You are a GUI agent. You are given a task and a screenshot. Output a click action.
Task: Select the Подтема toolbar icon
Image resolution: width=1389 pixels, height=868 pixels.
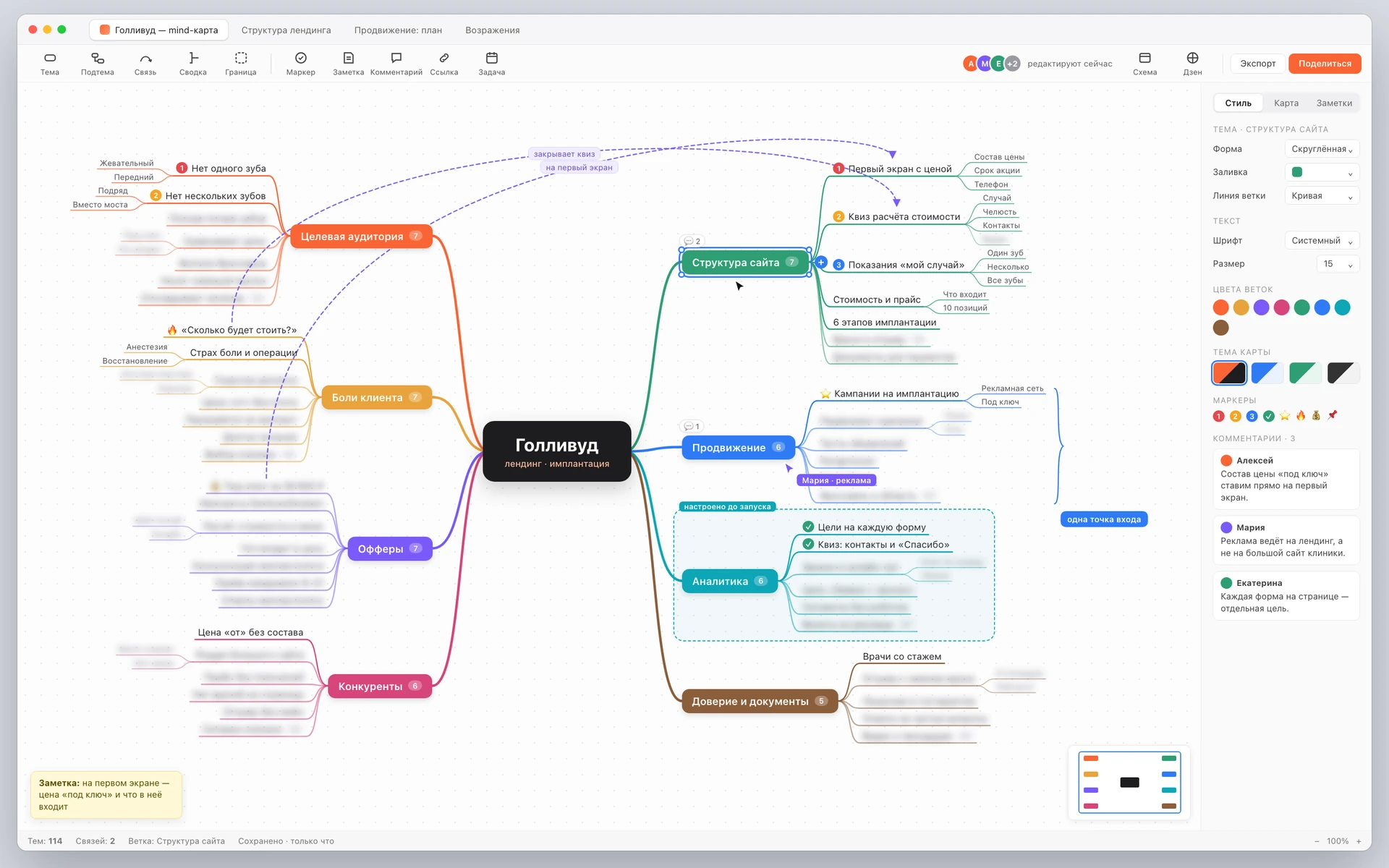click(x=97, y=64)
